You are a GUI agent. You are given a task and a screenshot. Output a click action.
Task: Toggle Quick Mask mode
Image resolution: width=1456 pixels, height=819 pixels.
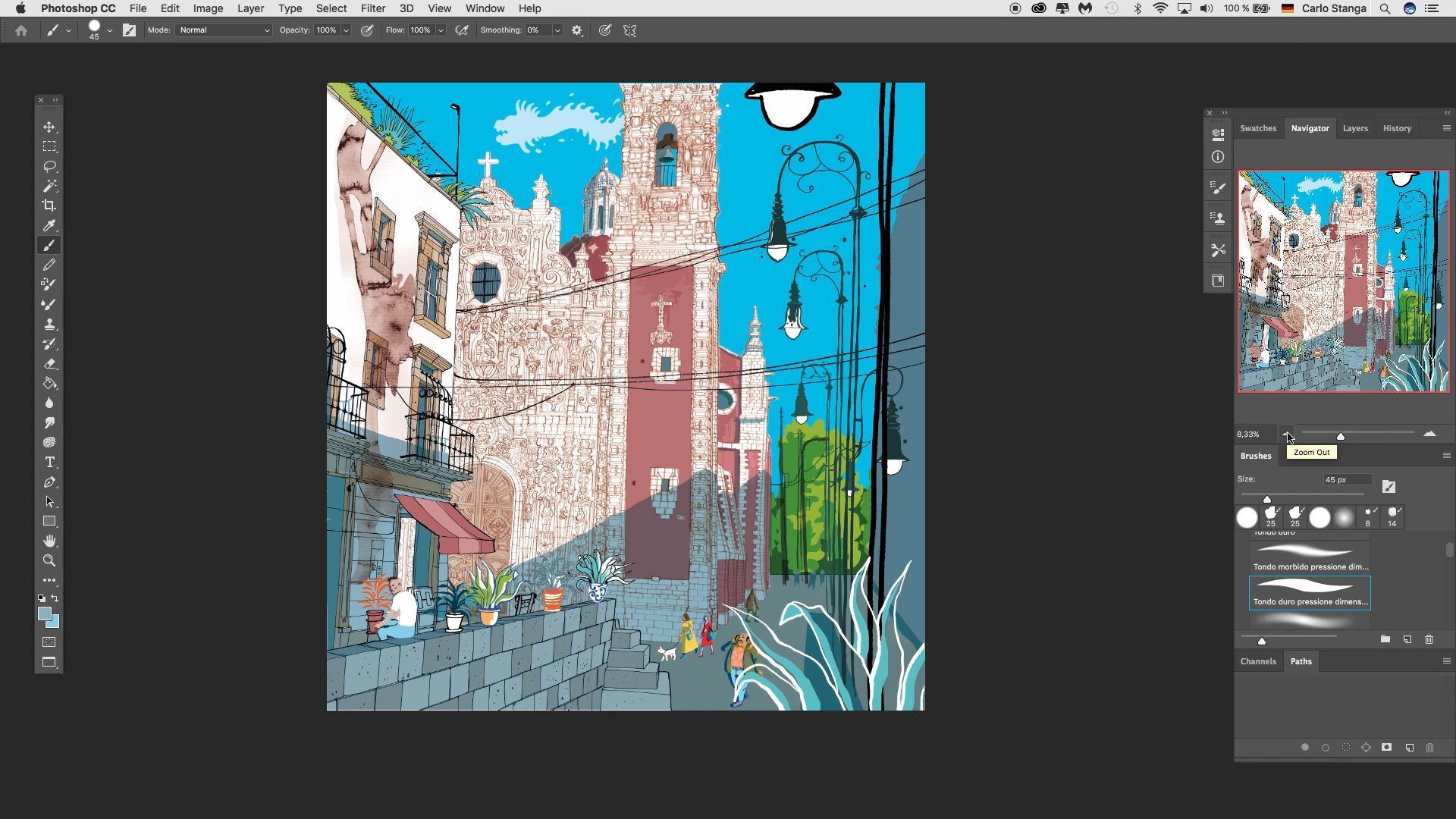click(x=49, y=642)
